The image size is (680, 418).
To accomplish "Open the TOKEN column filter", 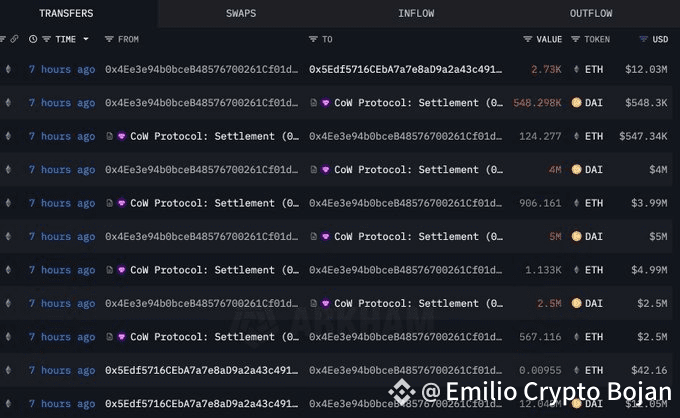I will (x=575, y=39).
